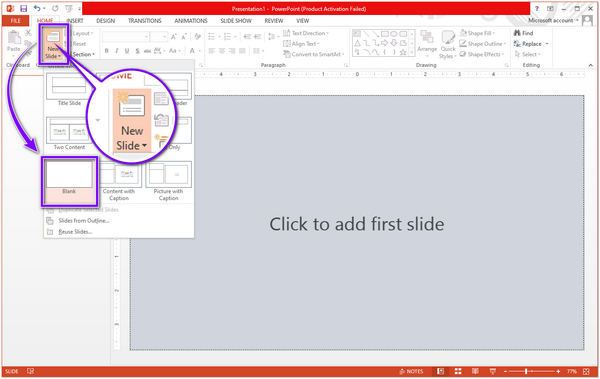Expand the Section dropdown

pos(83,54)
